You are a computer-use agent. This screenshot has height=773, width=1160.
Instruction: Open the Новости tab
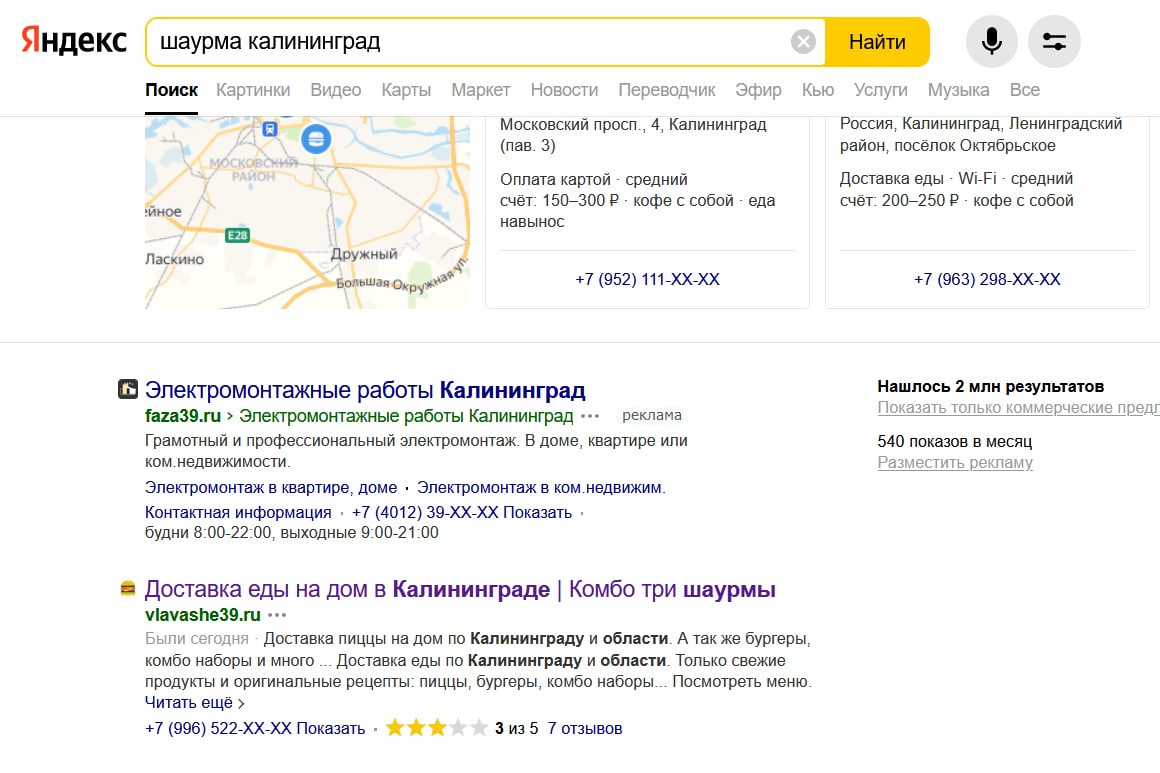pyautogui.click(x=564, y=90)
